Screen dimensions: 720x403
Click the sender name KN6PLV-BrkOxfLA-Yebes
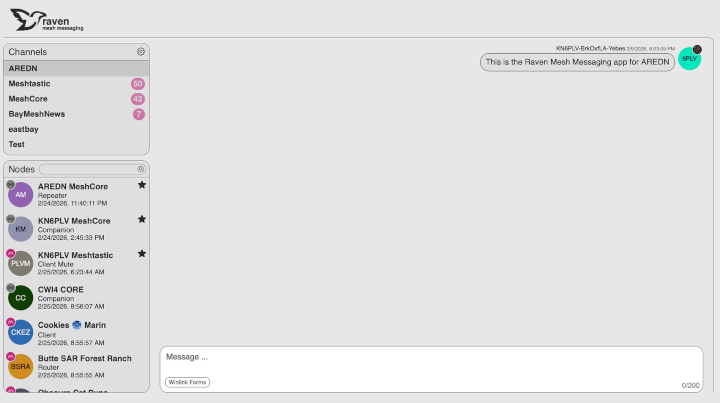point(590,48)
